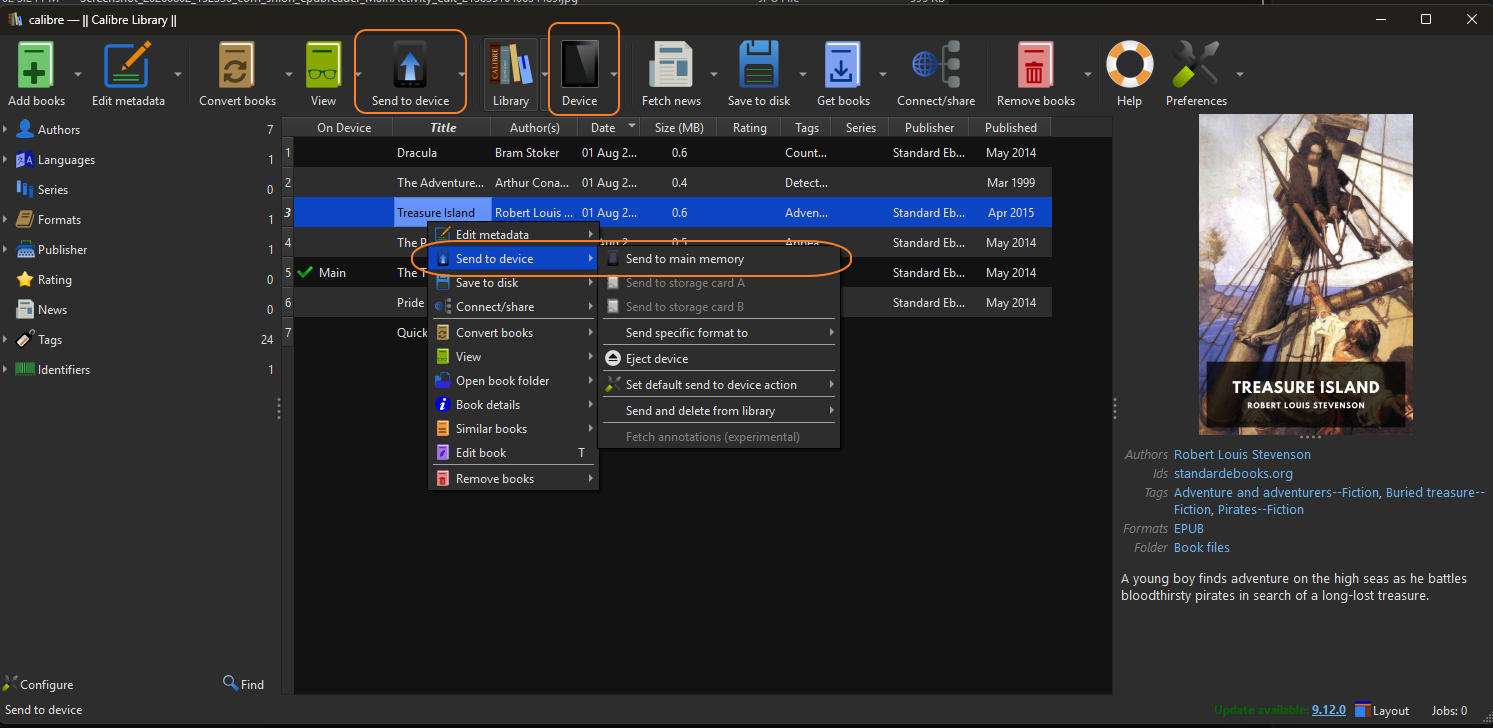The width and height of the screenshot is (1493, 728).
Task: Switch to Library view icon
Action: tap(510, 66)
